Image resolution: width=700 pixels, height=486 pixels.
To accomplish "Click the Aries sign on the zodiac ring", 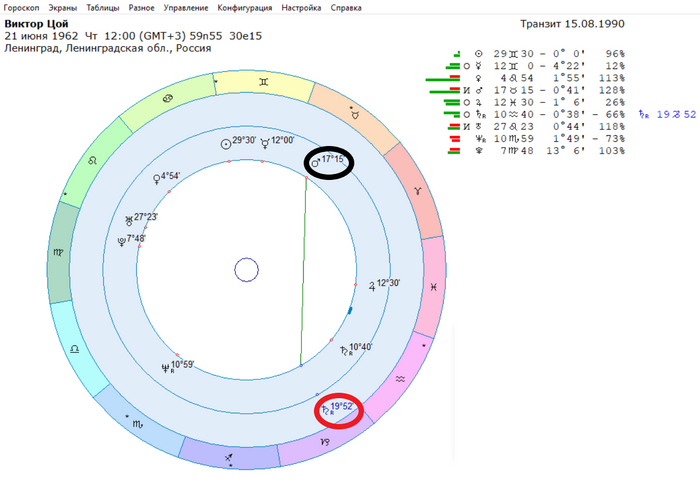I will 417,191.
